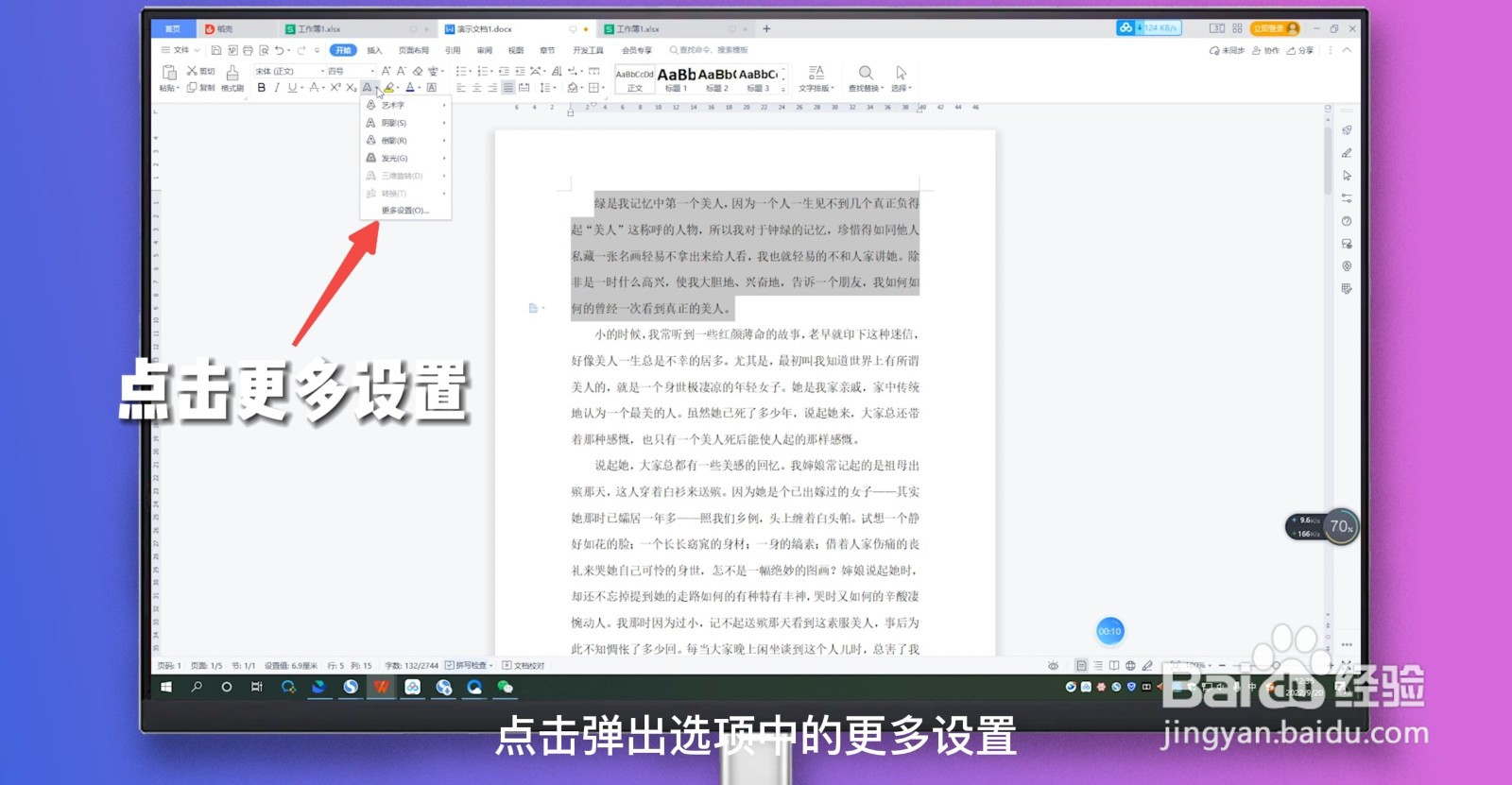Viewport: 1512px width, 785px height.
Task: Click the 剪切 cut button
Action: (200, 71)
